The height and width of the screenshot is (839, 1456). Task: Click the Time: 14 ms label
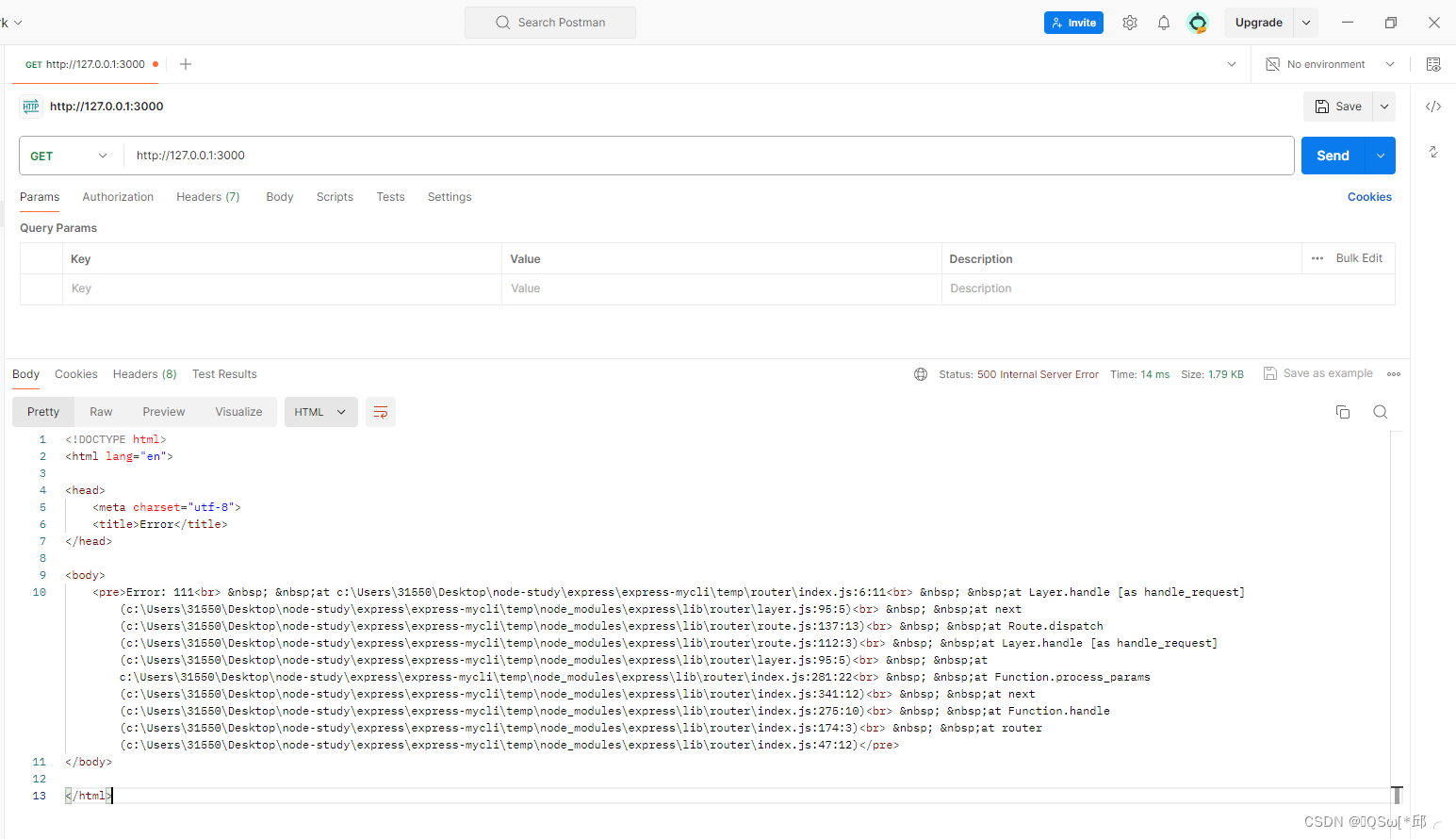point(1139,374)
